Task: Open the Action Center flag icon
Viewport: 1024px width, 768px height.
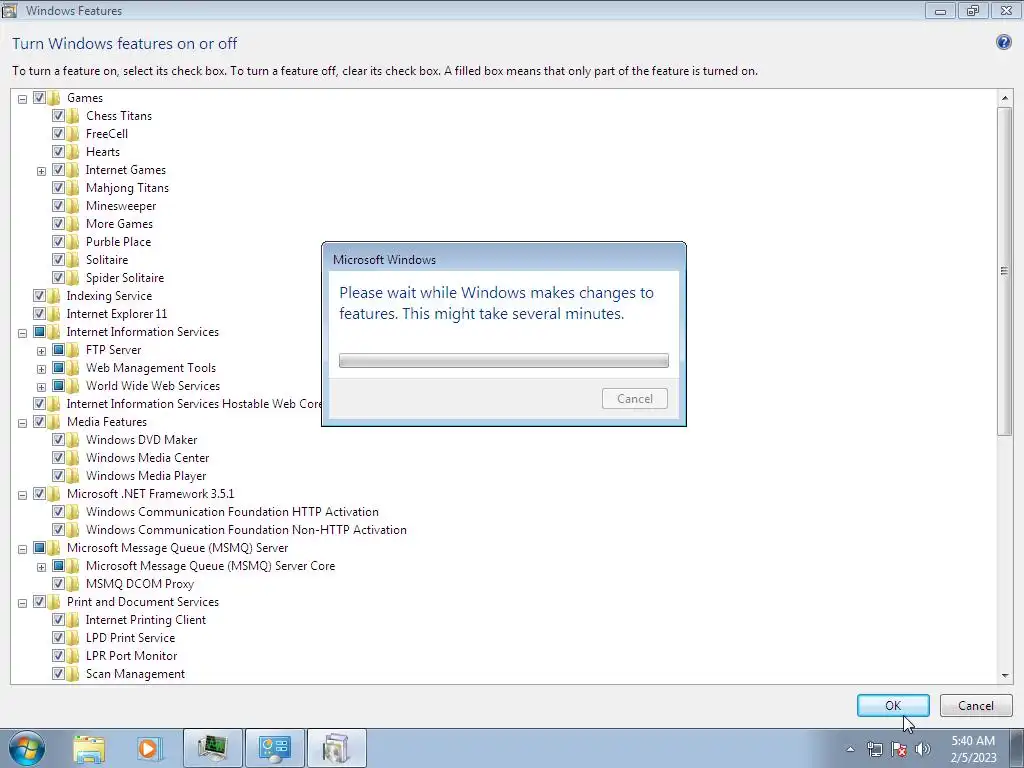Action: coord(899,749)
